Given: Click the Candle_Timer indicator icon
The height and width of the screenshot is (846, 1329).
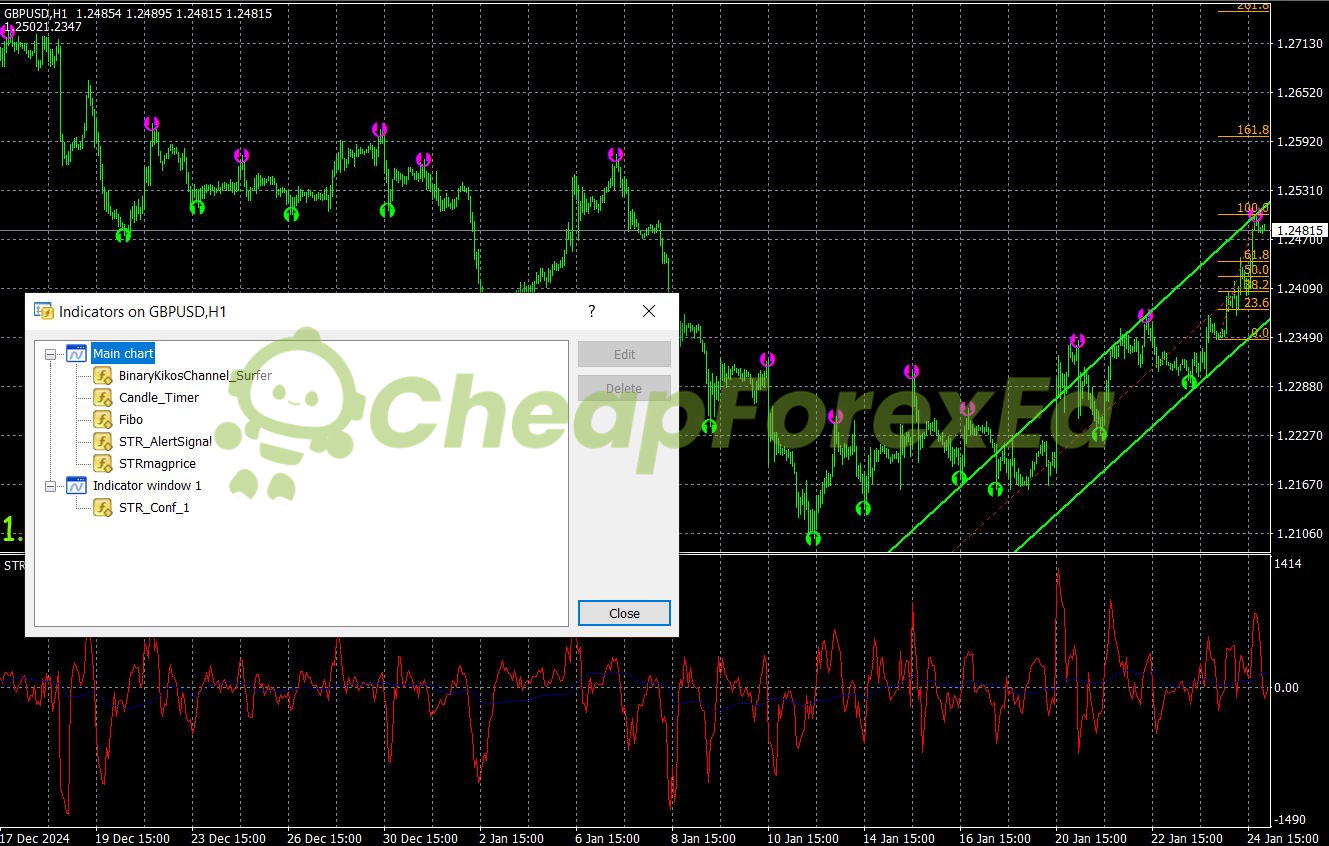Looking at the screenshot, I should tap(103, 398).
